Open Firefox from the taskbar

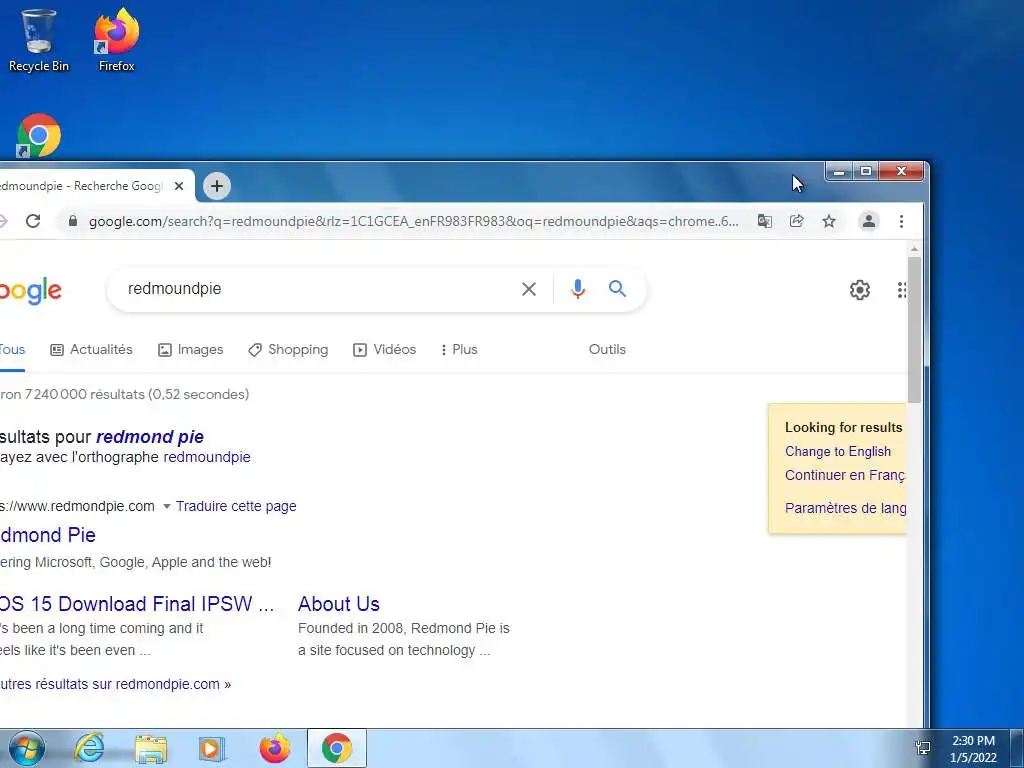click(x=274, y=748)
